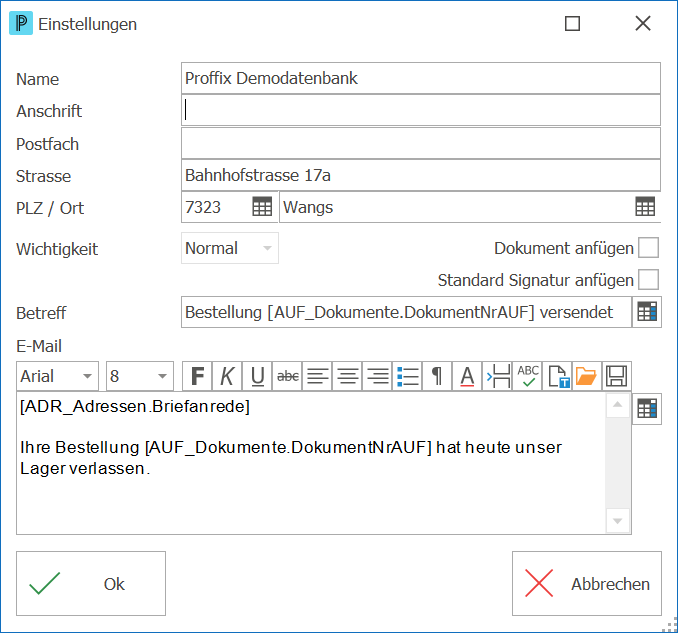Open file with the orange folder icon
Image resolution: width=678 pixels, height=633 pixels.
click(587, 376)
